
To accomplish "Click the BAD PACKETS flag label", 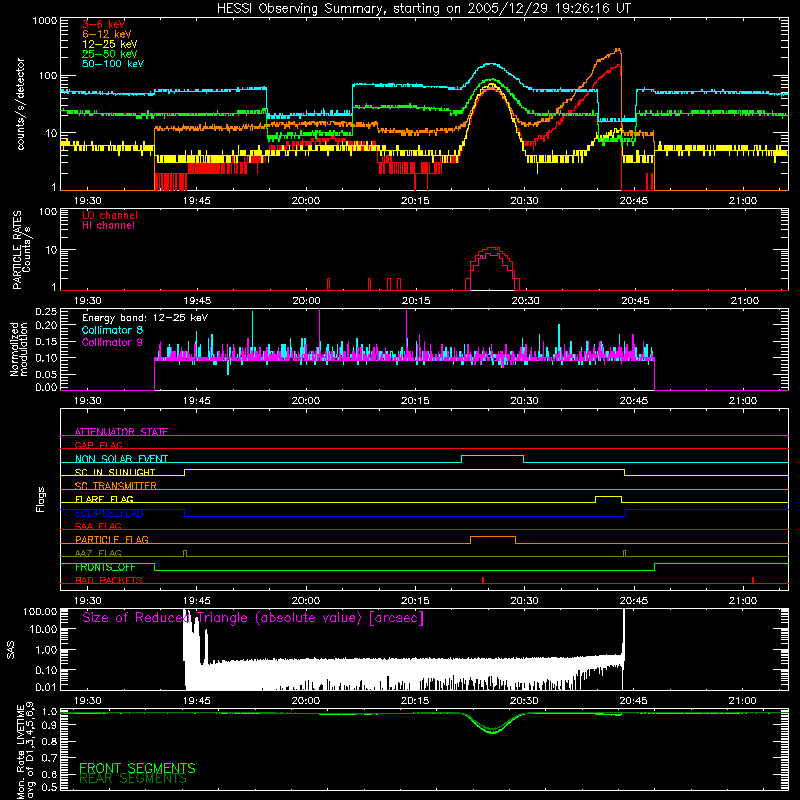I will [x=109, y=580].
